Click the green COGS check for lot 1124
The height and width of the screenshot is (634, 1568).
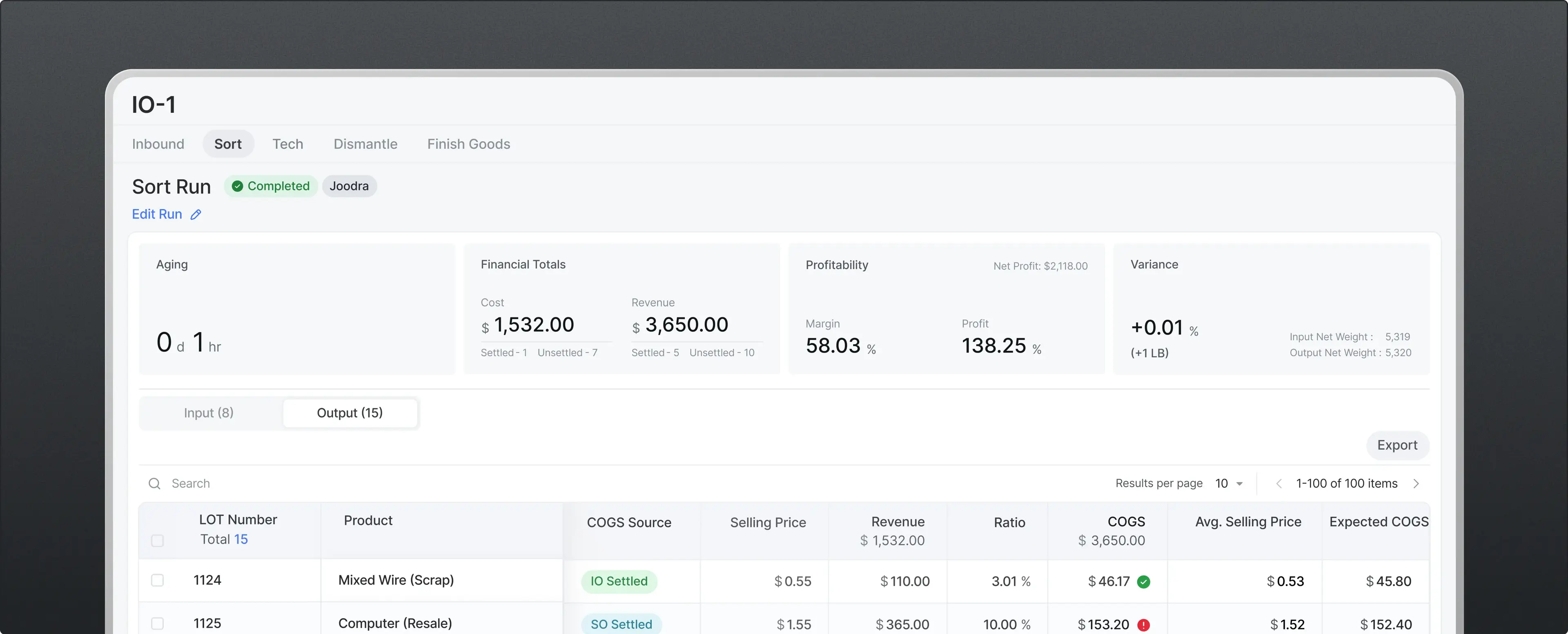[x=1144, y=582]
